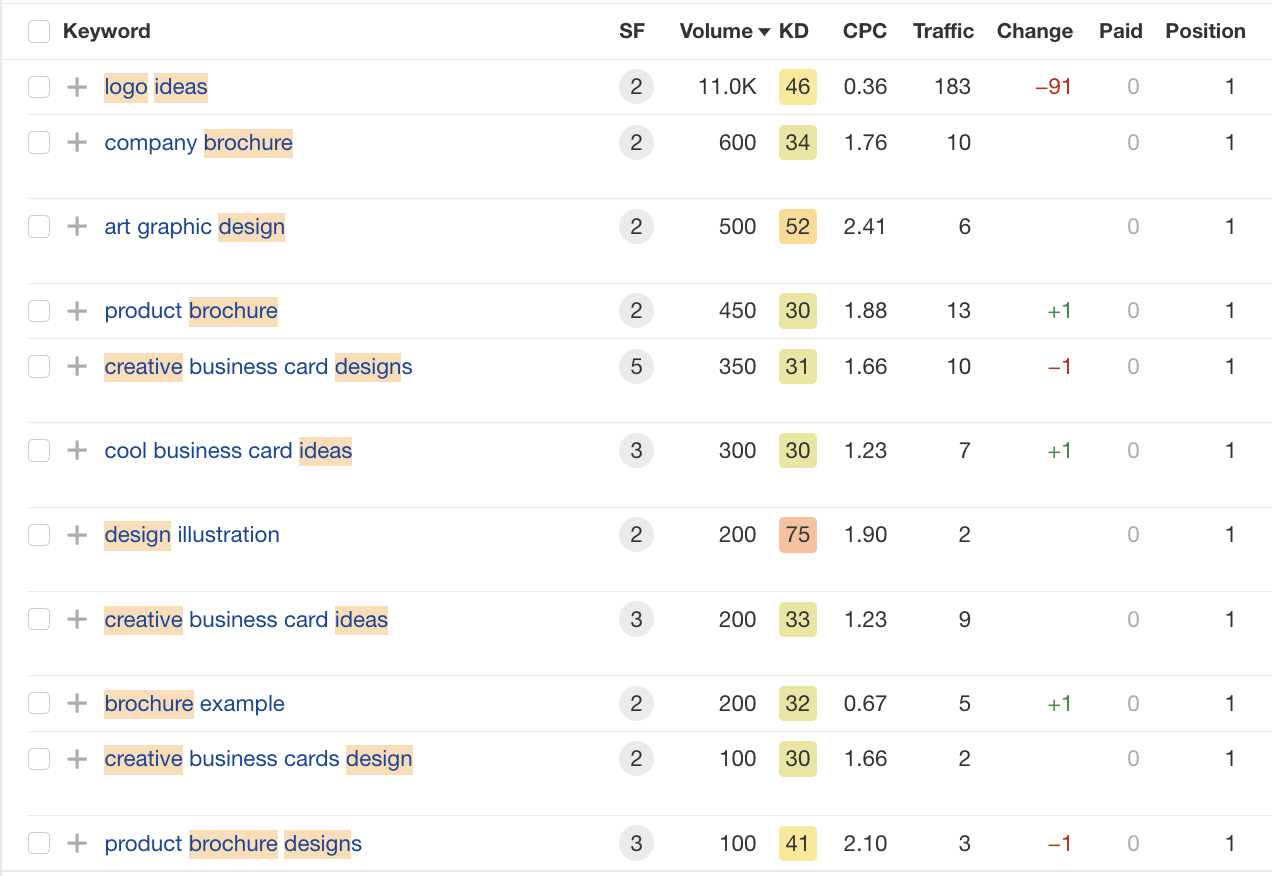Click the plus icon beside 'brochure example'

[77, 704]
